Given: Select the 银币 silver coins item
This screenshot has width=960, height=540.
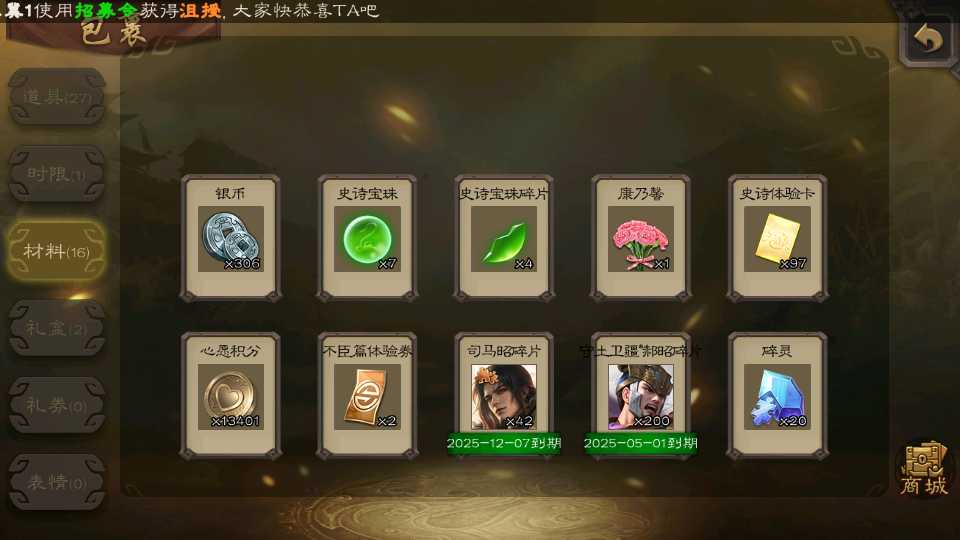Looking at the screenshot, I should (231, 238).
